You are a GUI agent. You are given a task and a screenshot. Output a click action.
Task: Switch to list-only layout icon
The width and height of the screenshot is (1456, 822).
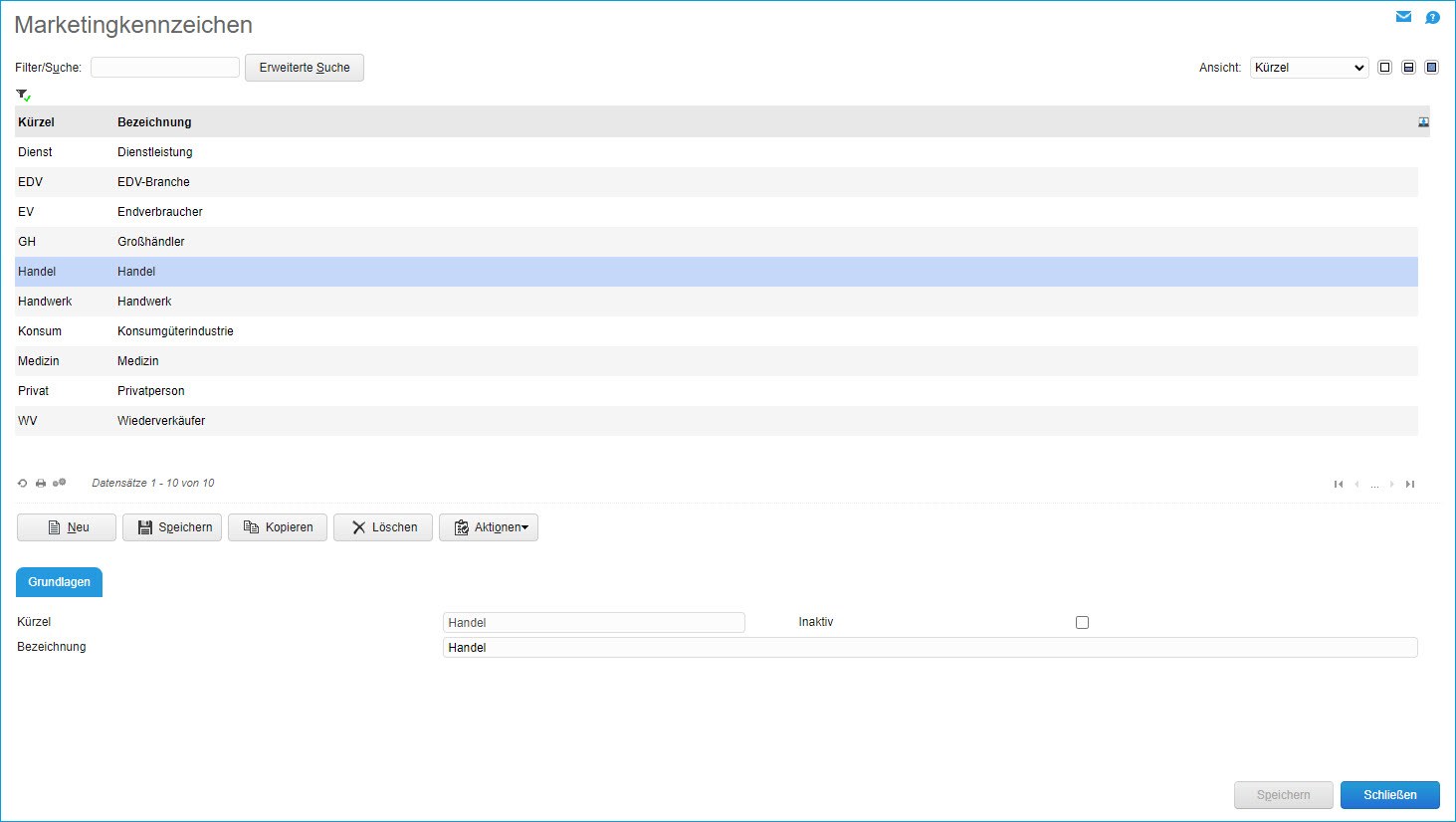click(x=1384, y=68)
